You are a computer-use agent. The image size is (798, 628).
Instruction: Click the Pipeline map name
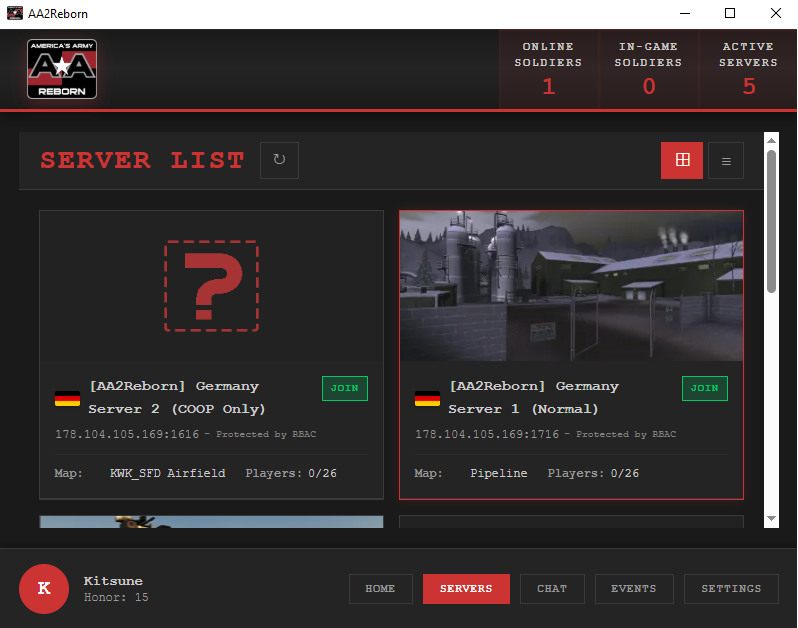tap(499, 473)
